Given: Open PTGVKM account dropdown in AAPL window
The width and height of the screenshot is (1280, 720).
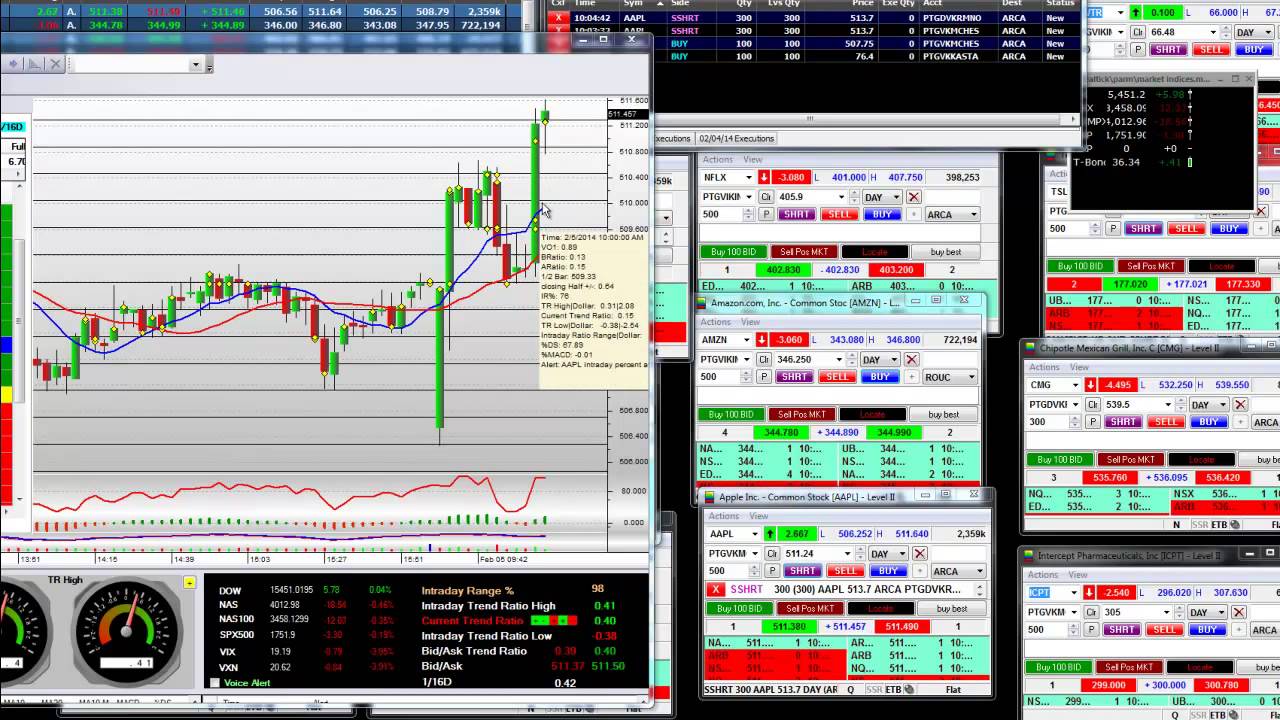Looking at the screenshot, I should point(755,553).
